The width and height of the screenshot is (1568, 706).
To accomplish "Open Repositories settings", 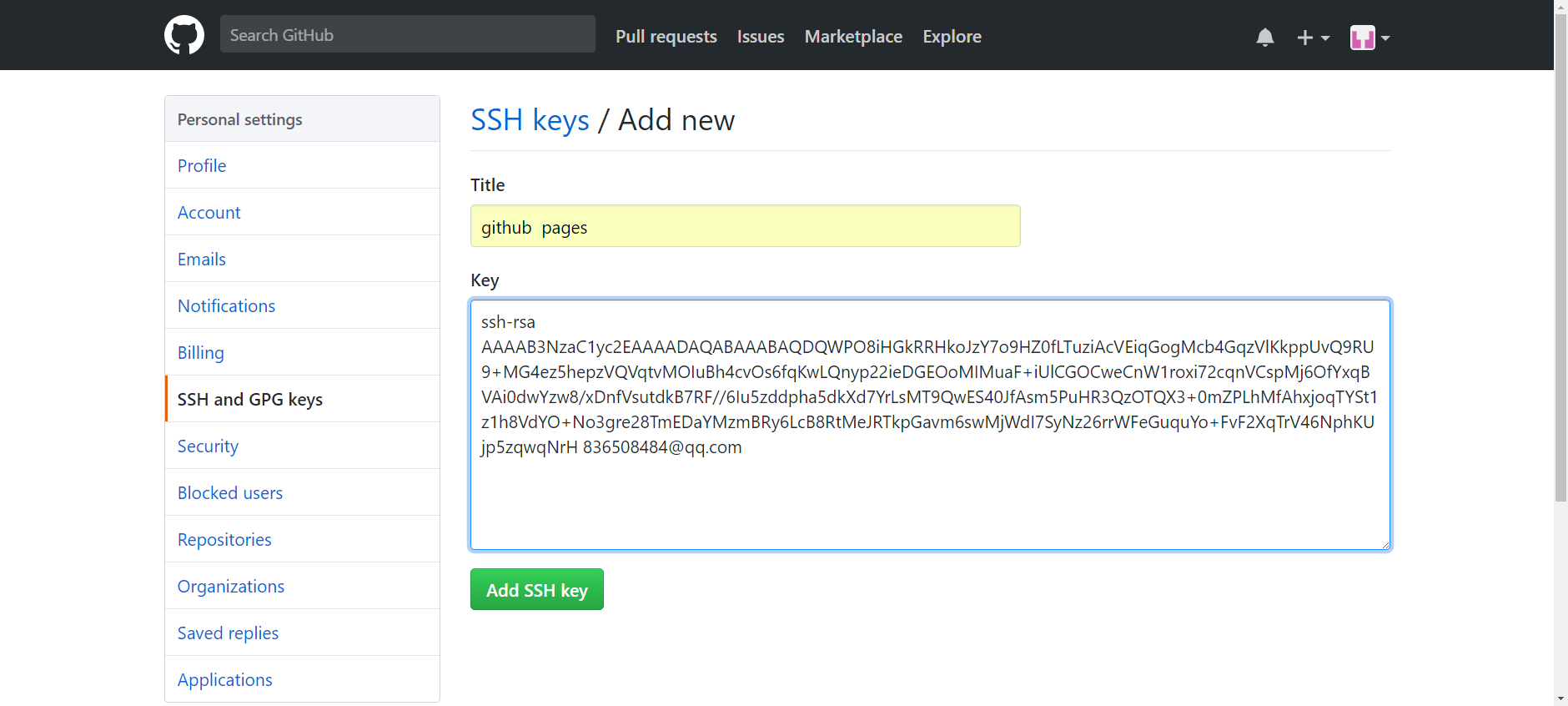I will pyautogui.click(x=303, y=539).
